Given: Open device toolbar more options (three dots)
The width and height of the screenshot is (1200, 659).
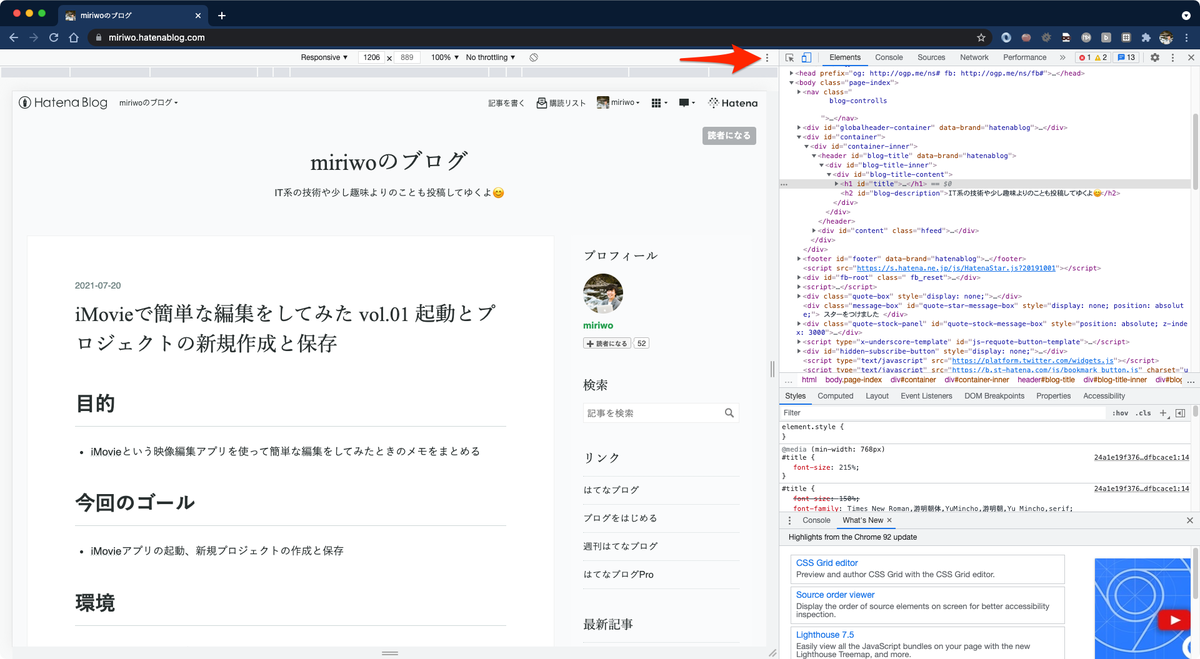Looking at the screenshot, I should [x=767, y=58].
